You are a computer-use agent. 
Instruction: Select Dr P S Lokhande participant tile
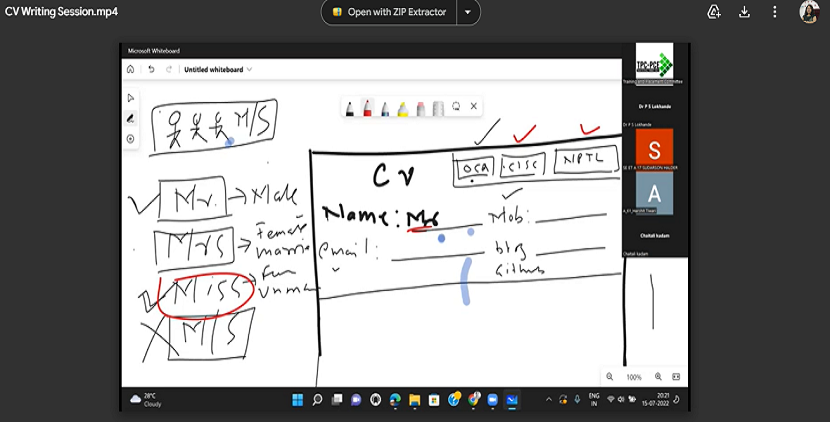(x=655, y=106)
